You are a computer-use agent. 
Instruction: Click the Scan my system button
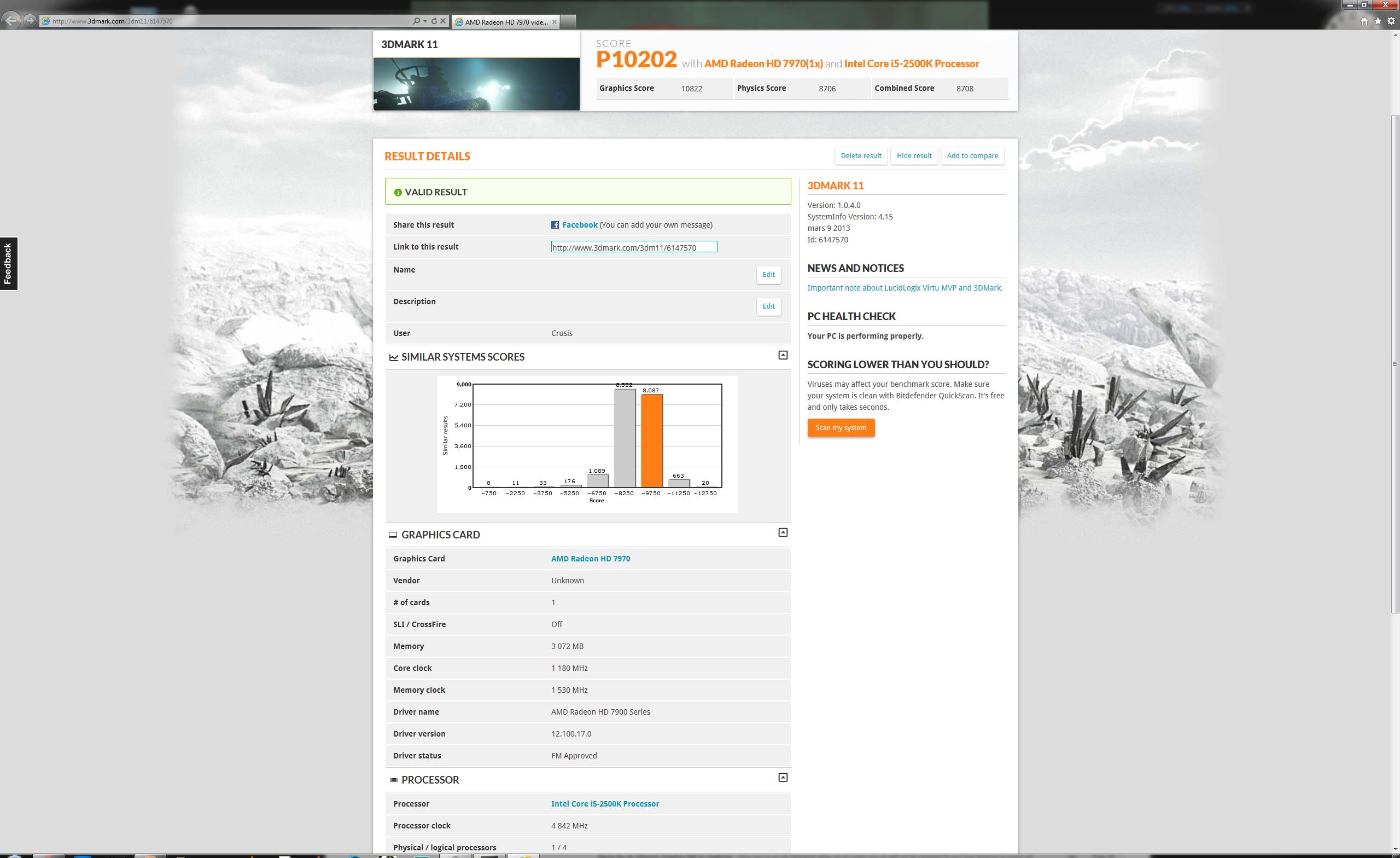pos(841,427)
